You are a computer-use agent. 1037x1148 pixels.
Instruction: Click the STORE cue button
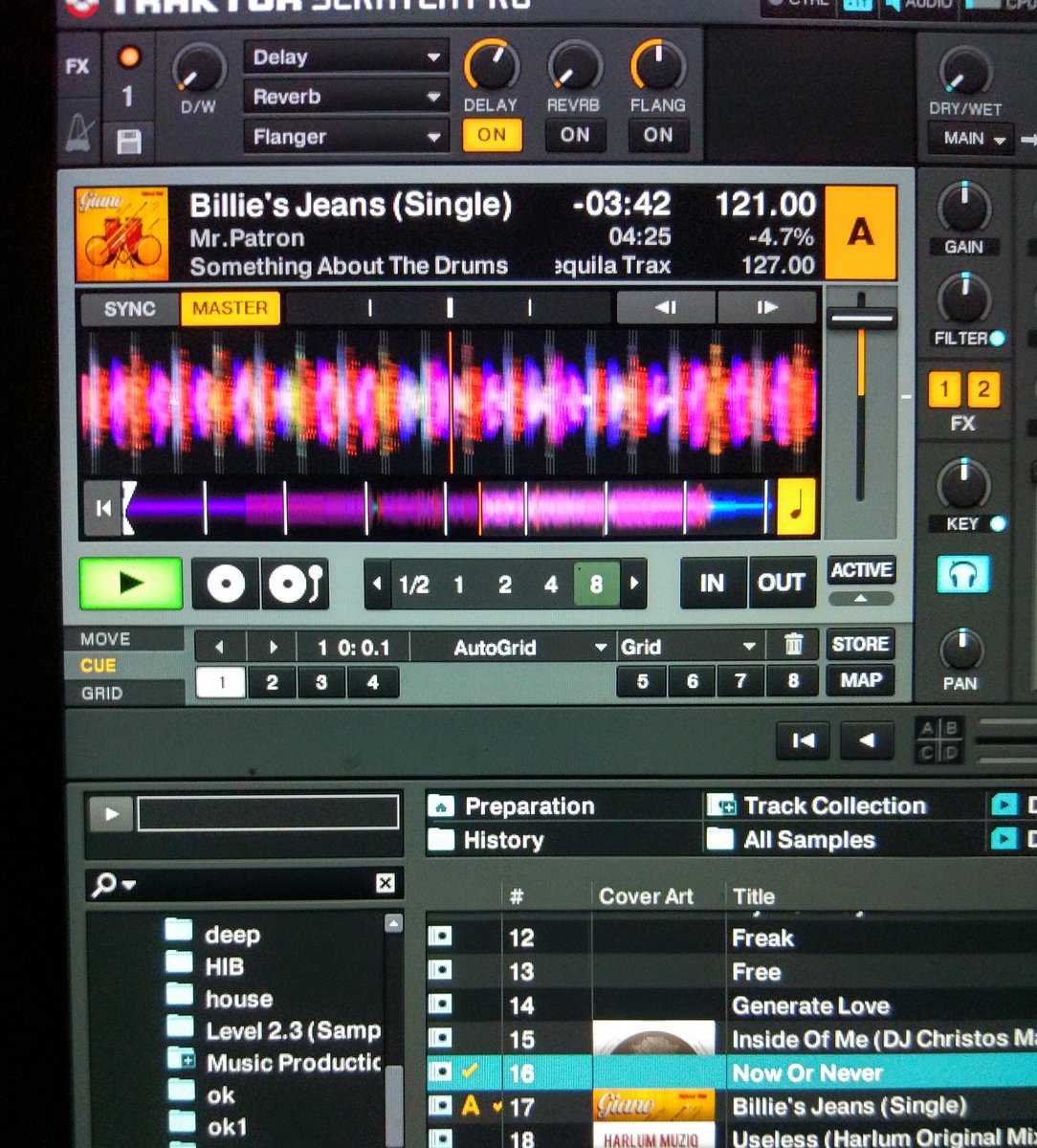[x=861, y=644]
